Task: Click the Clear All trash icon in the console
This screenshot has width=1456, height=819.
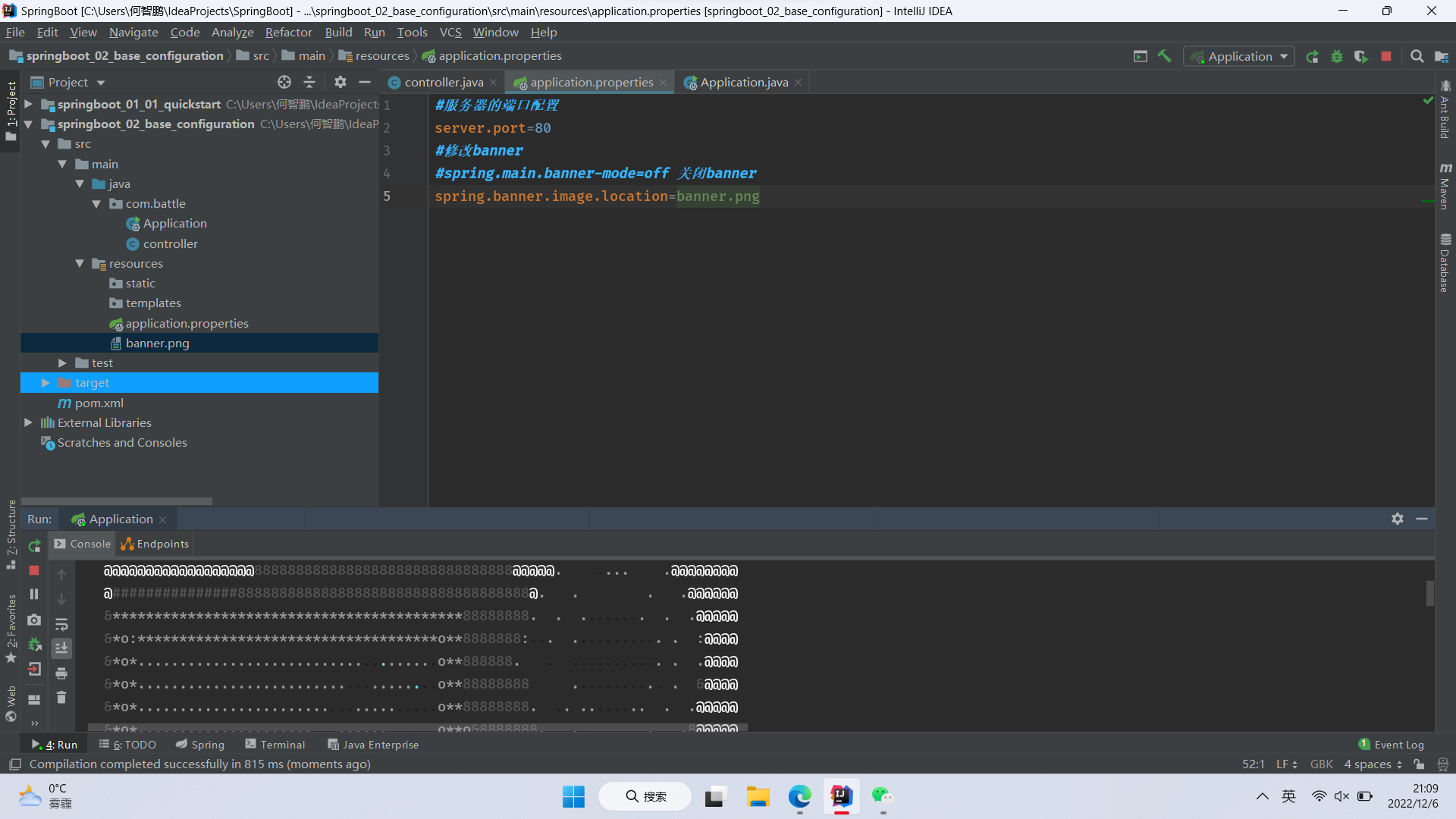Action: (61, 698)
